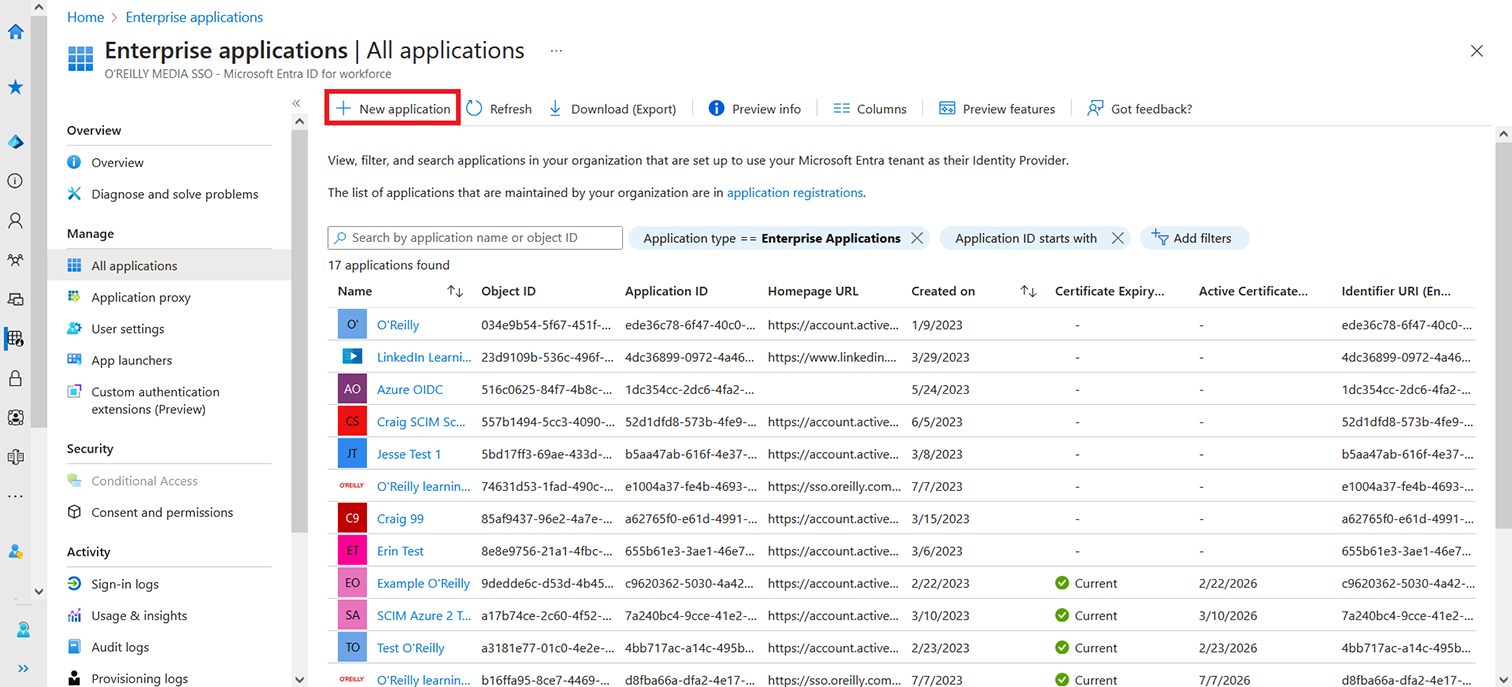Viewport: 1512px width, 687px height.
Task: Open the LinkedIn Learning application link
Action: click(424, 357)
